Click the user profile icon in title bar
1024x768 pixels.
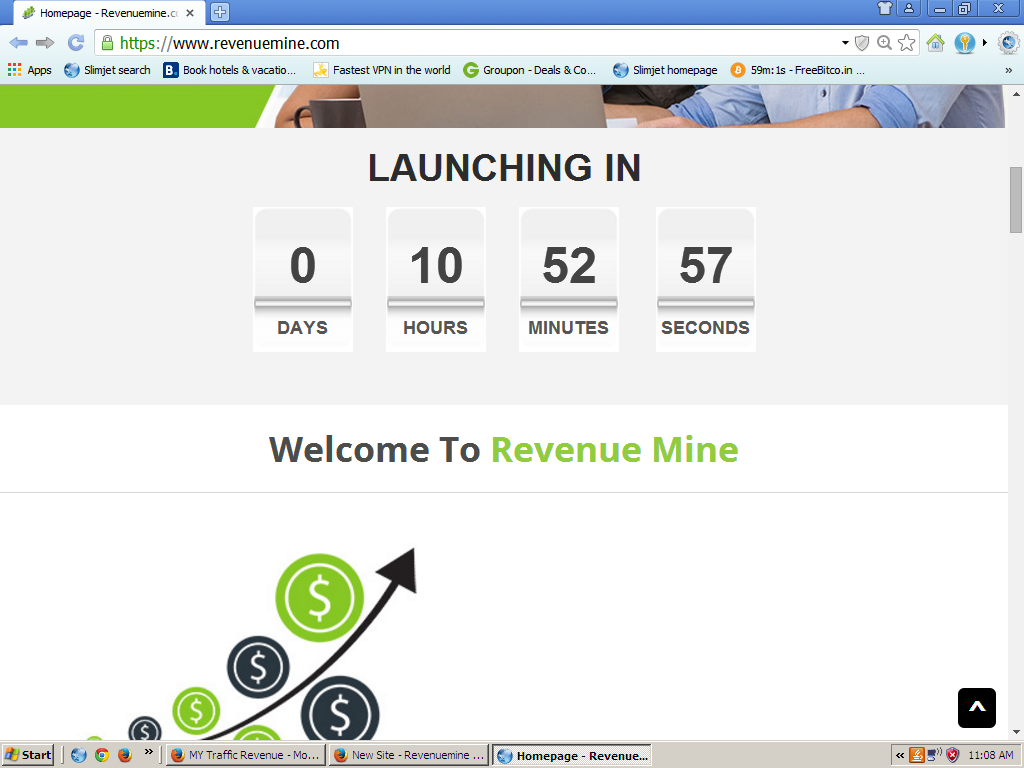(x=908, y=8)
